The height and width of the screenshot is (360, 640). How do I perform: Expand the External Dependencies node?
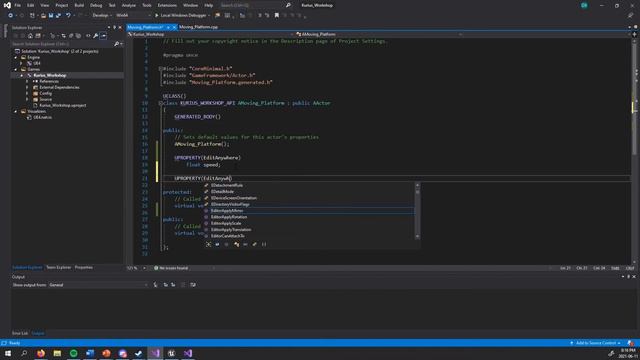pos(27,87)
